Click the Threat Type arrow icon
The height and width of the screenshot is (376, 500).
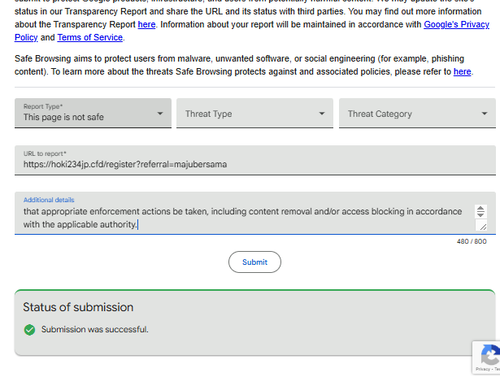click(322, 114)
